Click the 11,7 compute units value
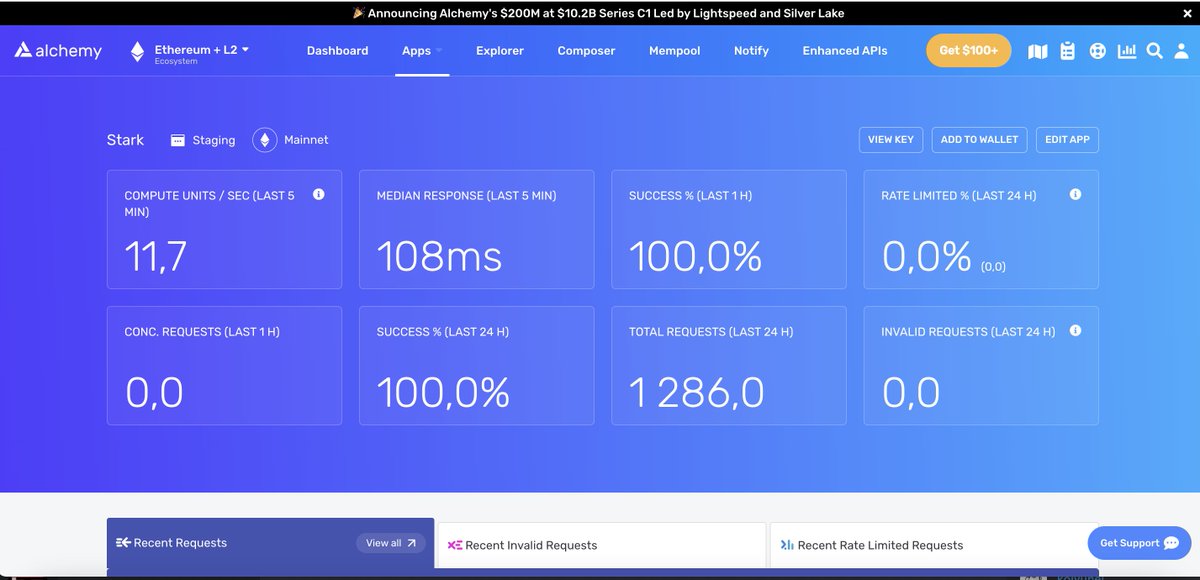This screenshot has width=1200, height=580. click(x=155, y=257)
